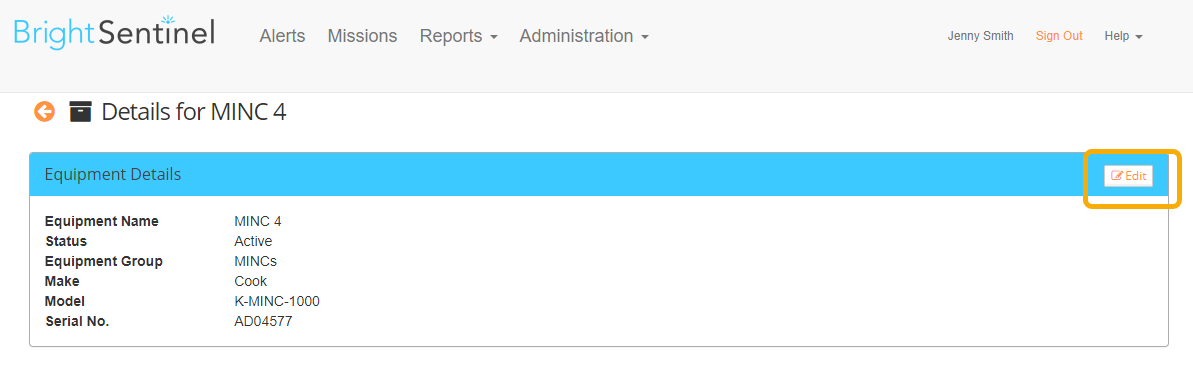Screen dimensions: 1193x375
Task: Click the BrightSentinel logo
Action: (x=114, y=33)
